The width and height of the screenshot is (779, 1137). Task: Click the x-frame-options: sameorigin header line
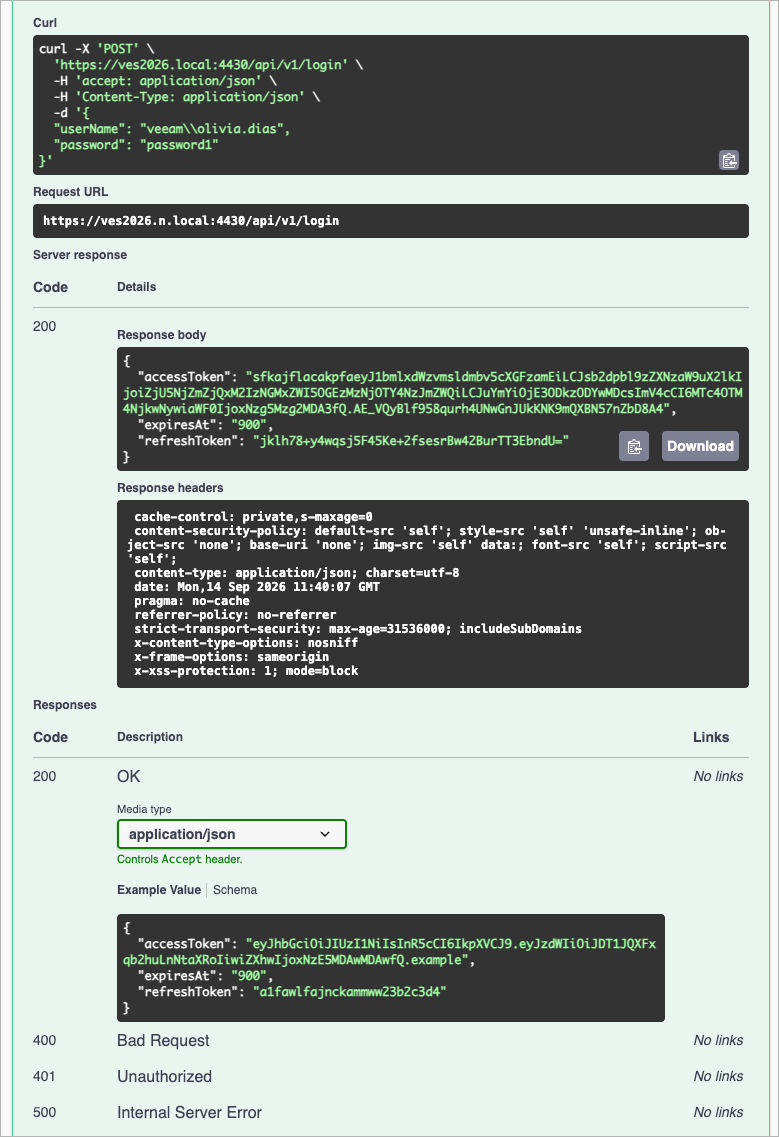(x=231, y=657)
